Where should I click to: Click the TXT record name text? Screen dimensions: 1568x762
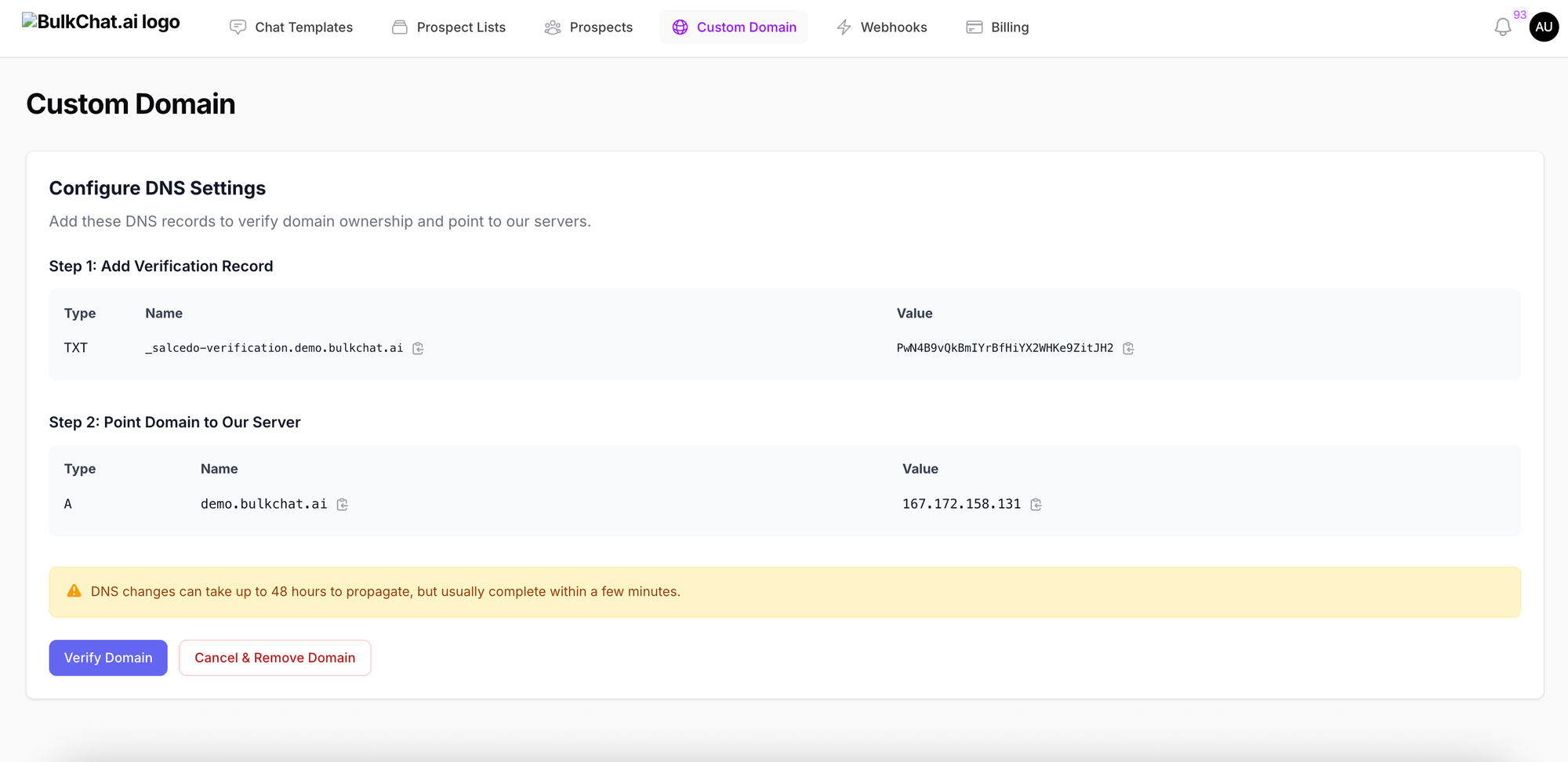274,348
